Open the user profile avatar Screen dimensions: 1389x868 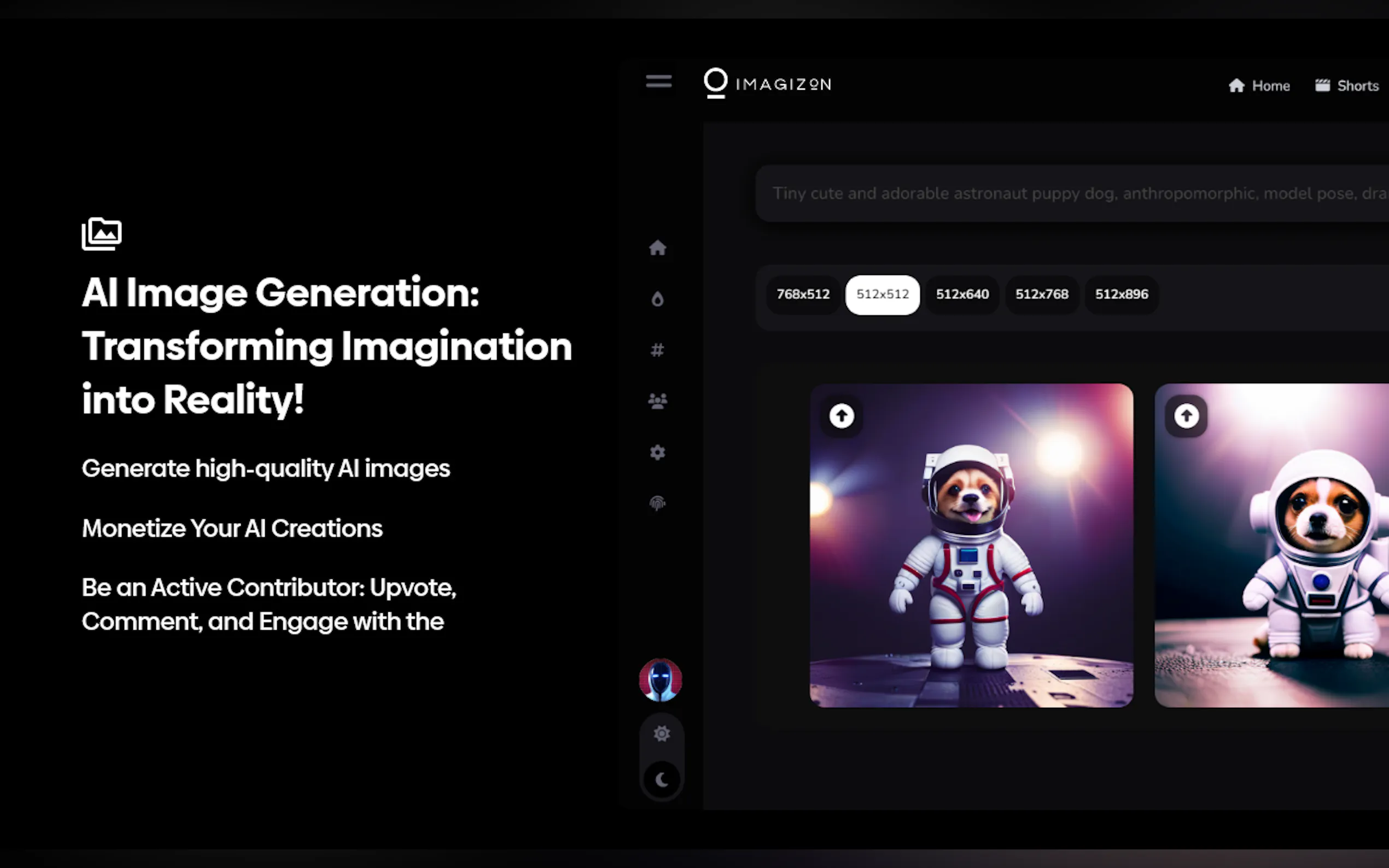pos(661,681)
